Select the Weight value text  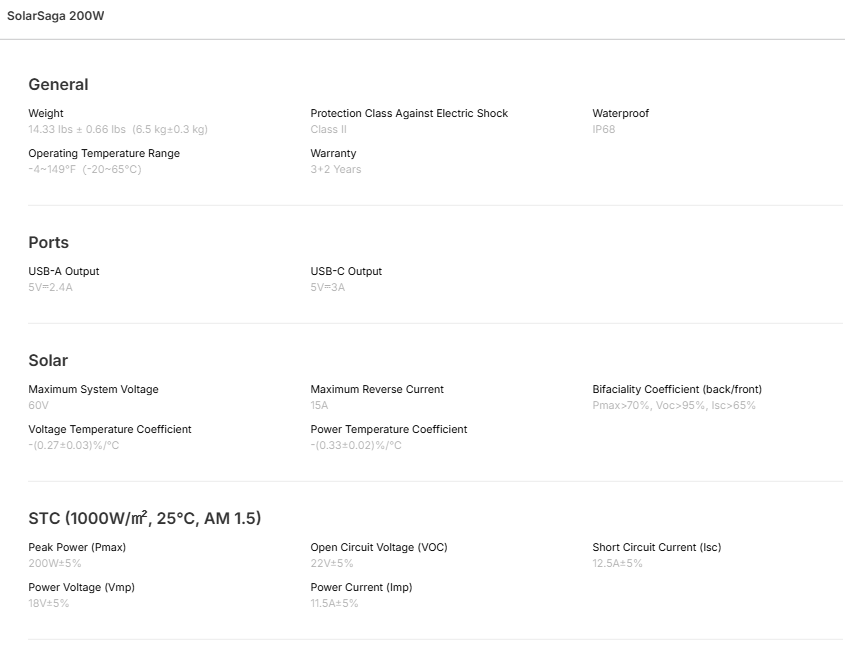[x=118, y=129]
